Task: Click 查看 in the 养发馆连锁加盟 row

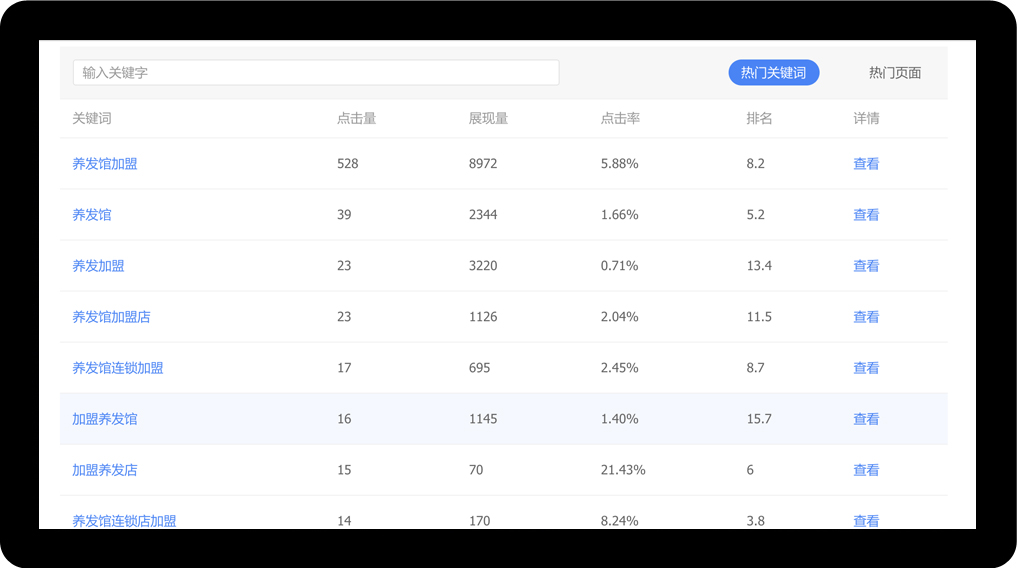Action: click(x=866, y=368)
